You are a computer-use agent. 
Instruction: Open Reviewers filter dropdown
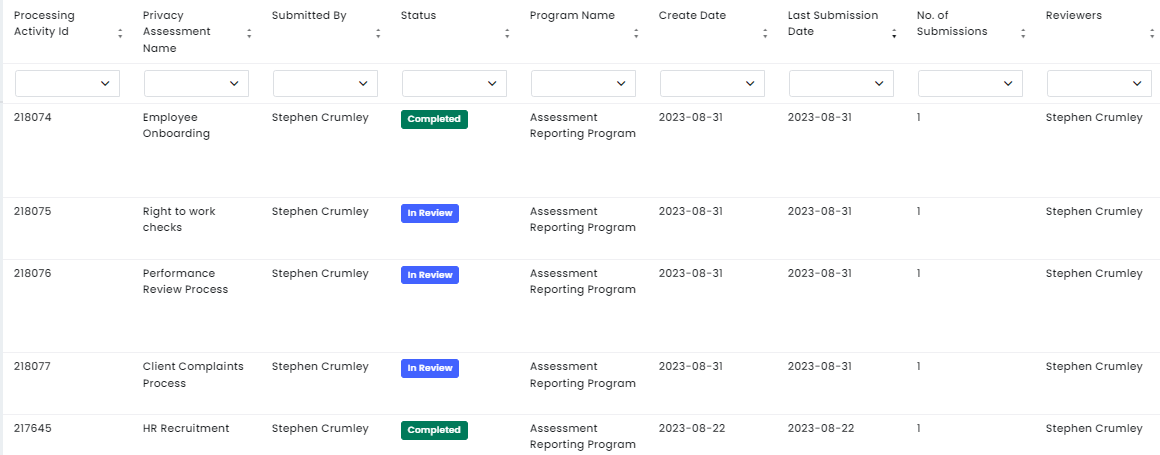(x=1099, y=84)
